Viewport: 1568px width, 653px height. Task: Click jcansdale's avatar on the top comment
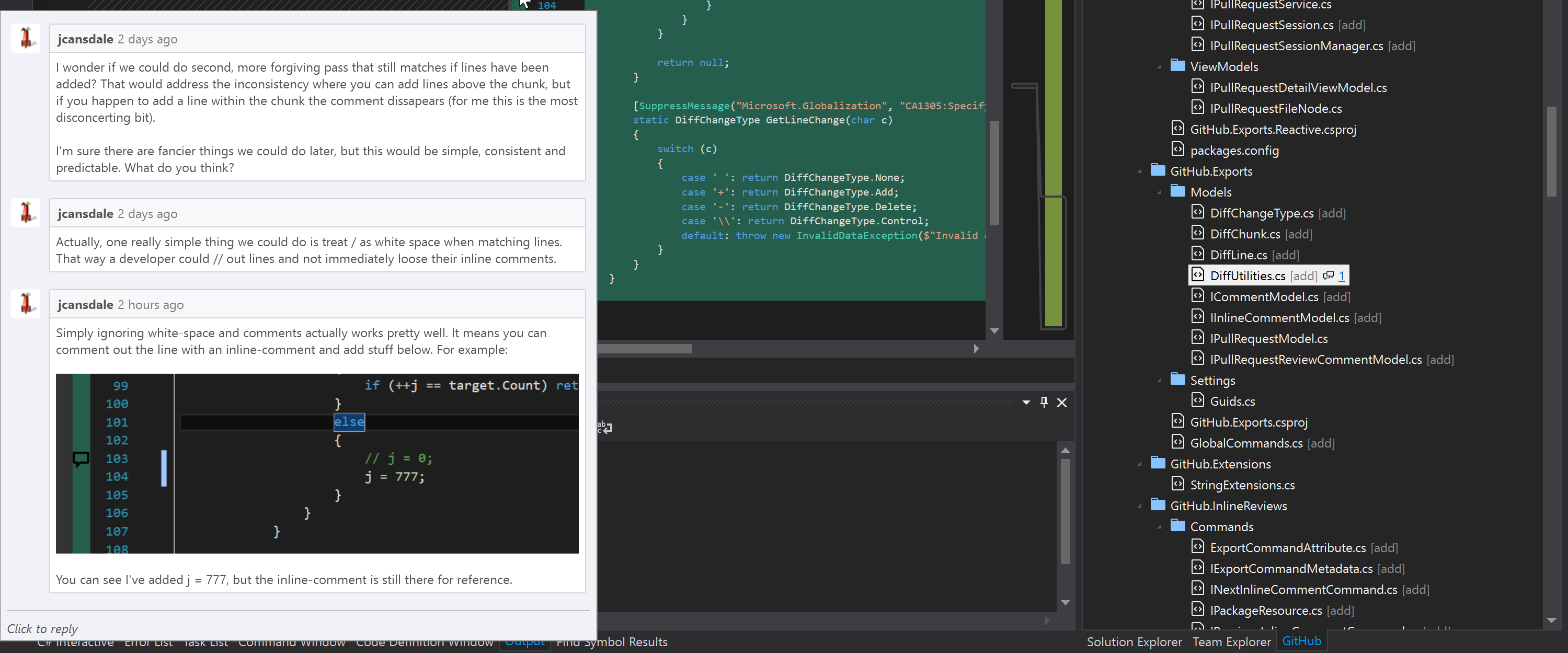coord(26,38)
